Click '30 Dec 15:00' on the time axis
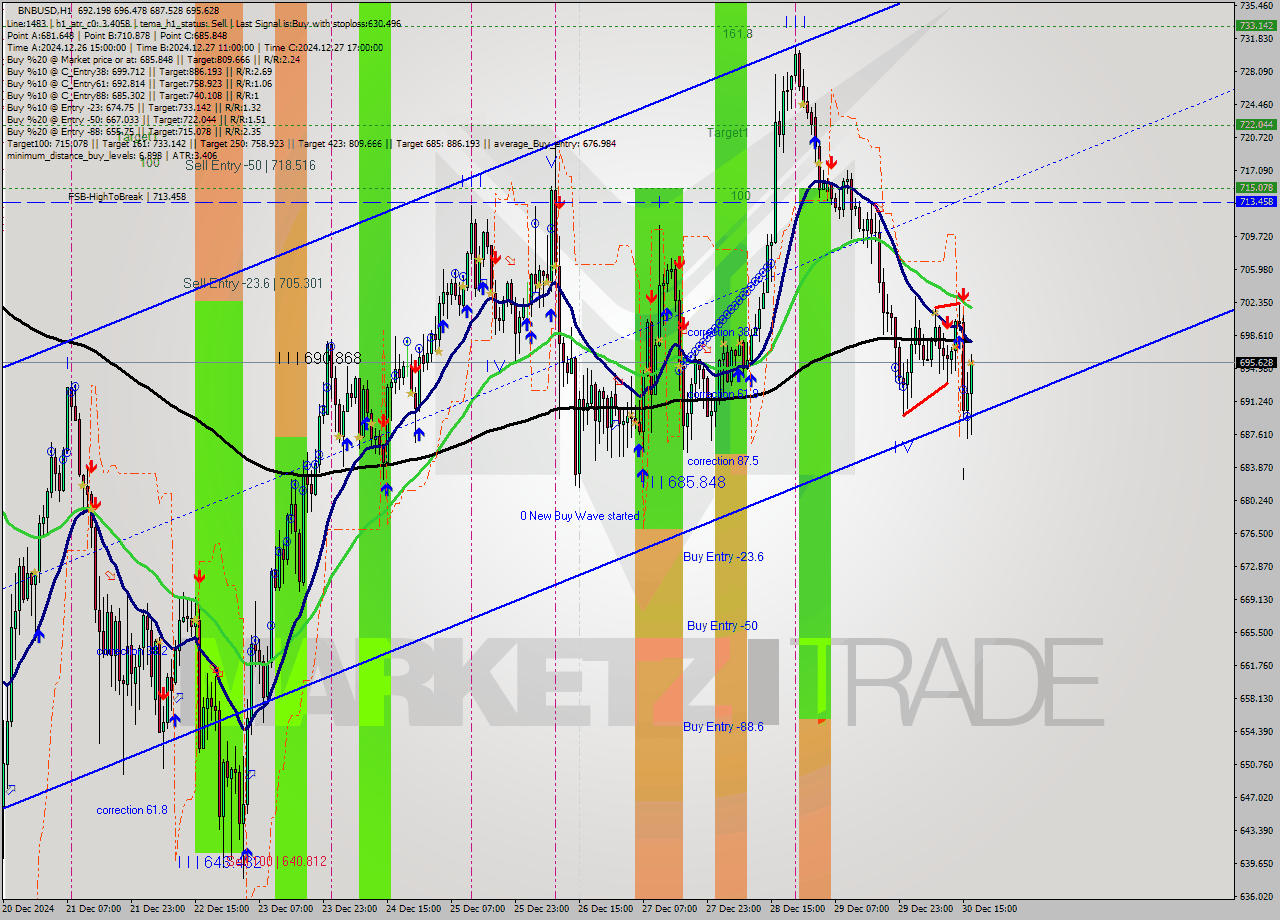 (989, 909)
